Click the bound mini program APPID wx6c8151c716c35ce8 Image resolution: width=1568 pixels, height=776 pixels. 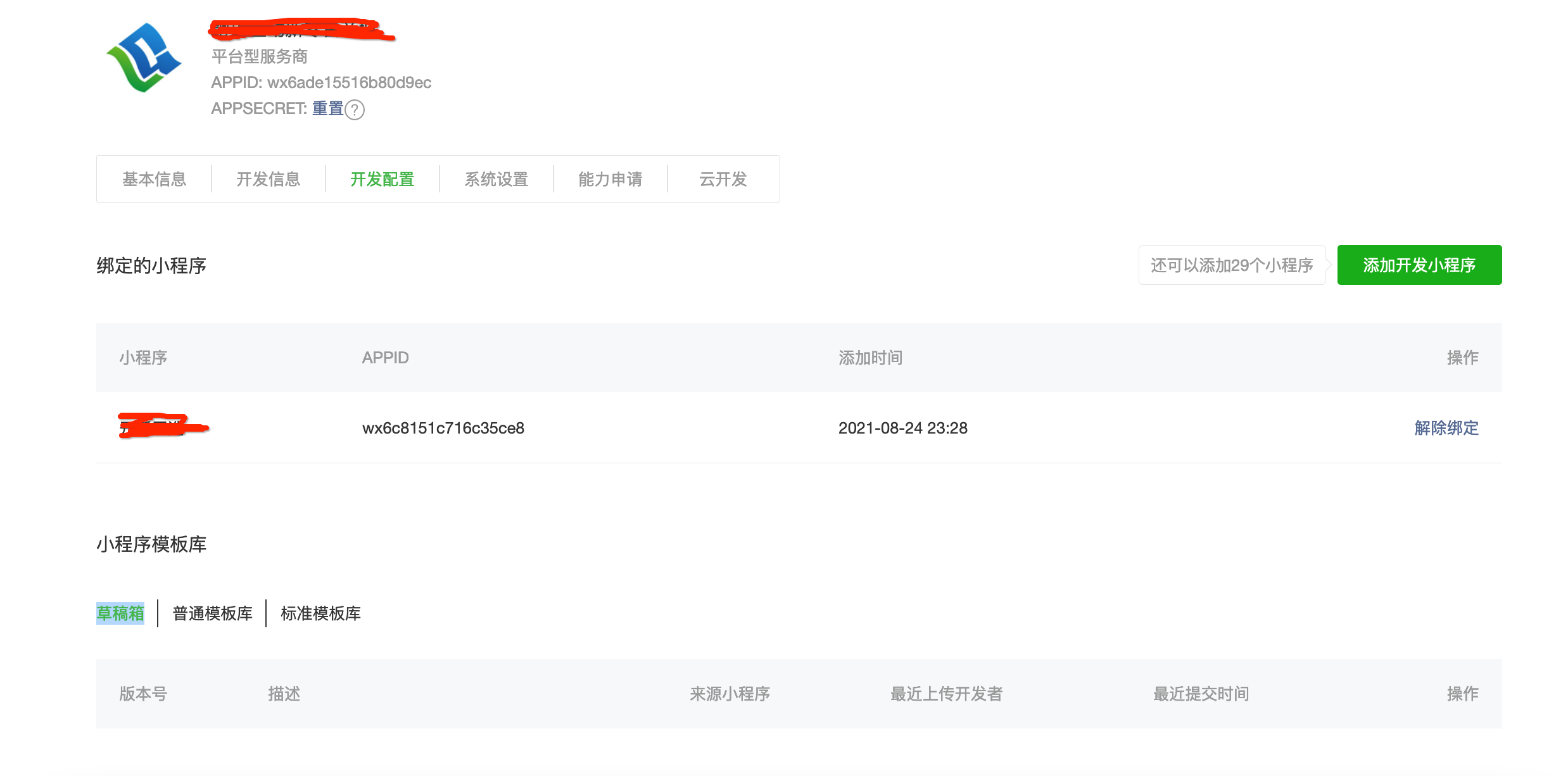click(x=443, y=429)
